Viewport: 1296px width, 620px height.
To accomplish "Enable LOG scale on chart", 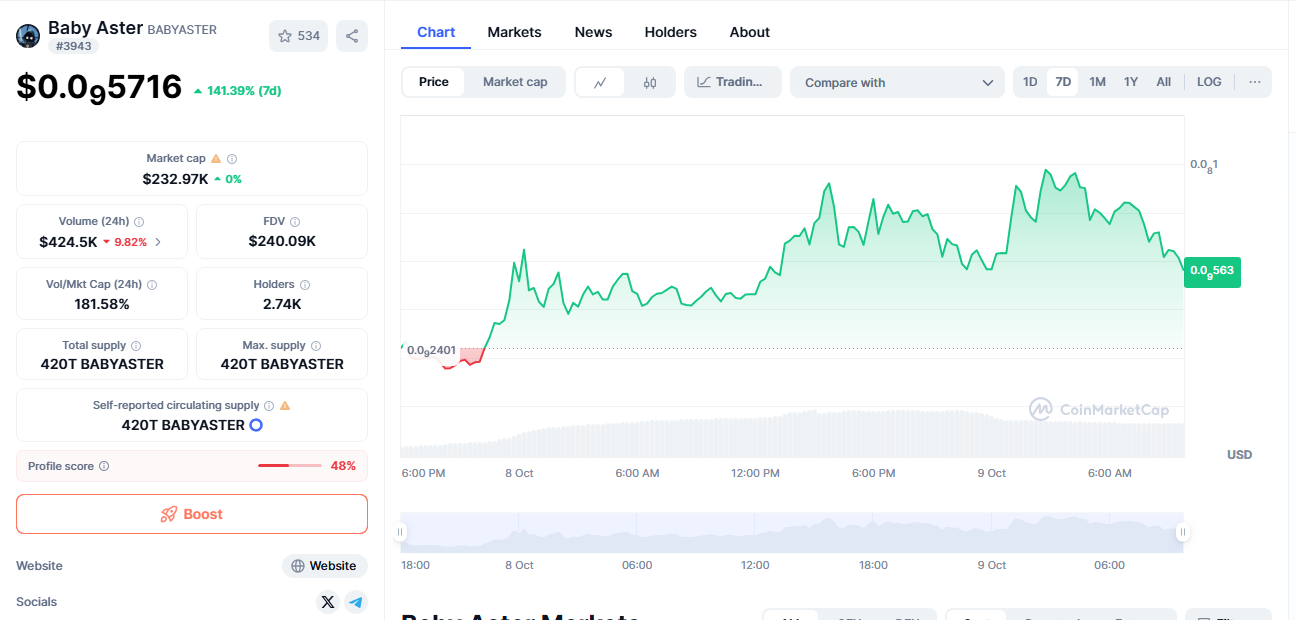I will (x=1209, y=82).
